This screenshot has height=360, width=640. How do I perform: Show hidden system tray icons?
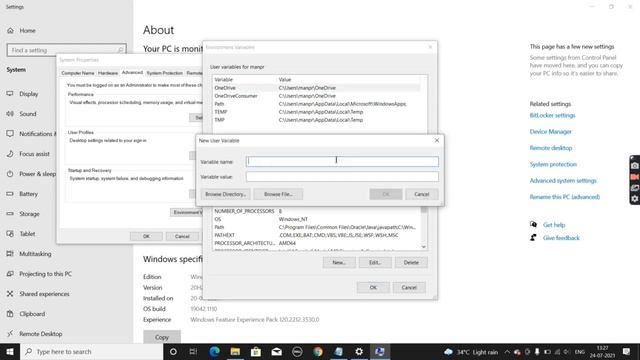point(507,352)
